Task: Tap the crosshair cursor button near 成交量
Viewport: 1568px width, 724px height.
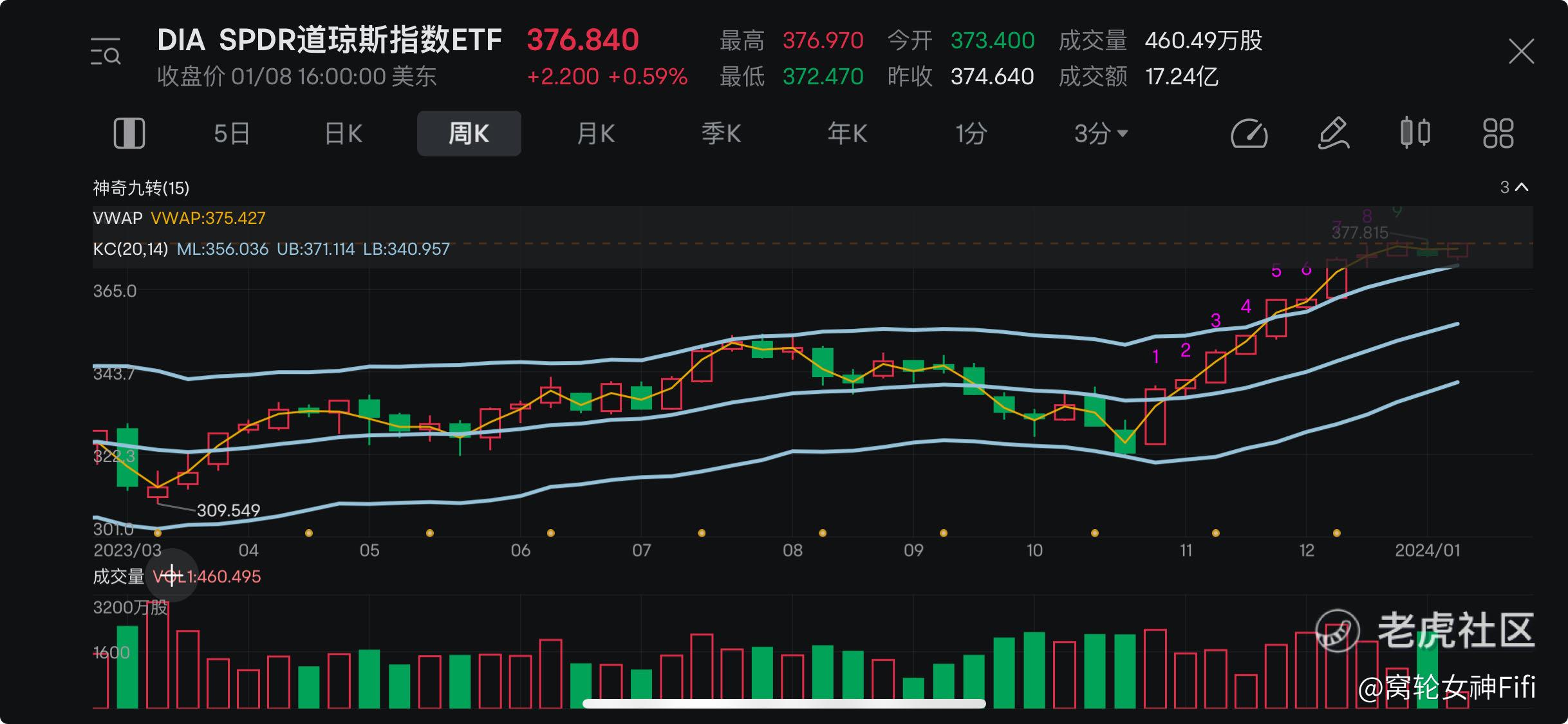Action: click(172, 575)
